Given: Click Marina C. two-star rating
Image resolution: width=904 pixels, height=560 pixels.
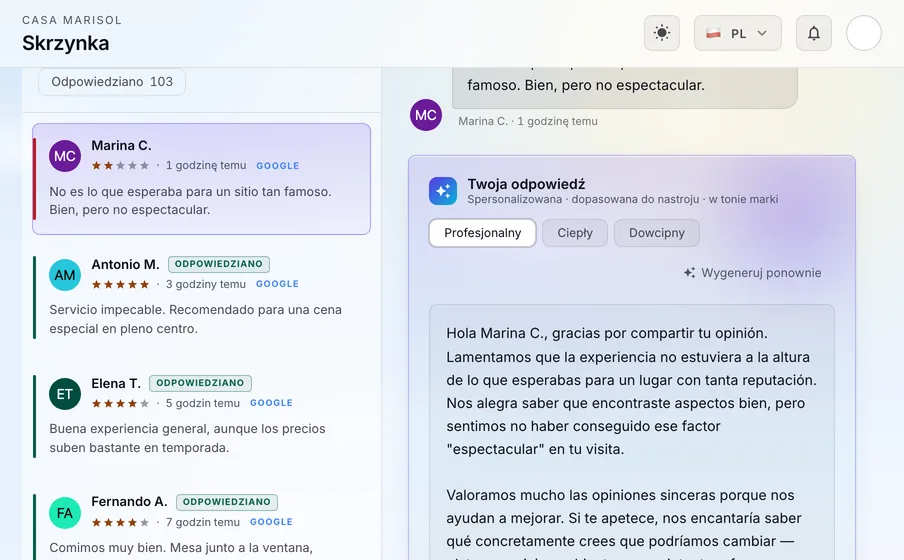Looking at the screenshot, I should tap(120, 166).
